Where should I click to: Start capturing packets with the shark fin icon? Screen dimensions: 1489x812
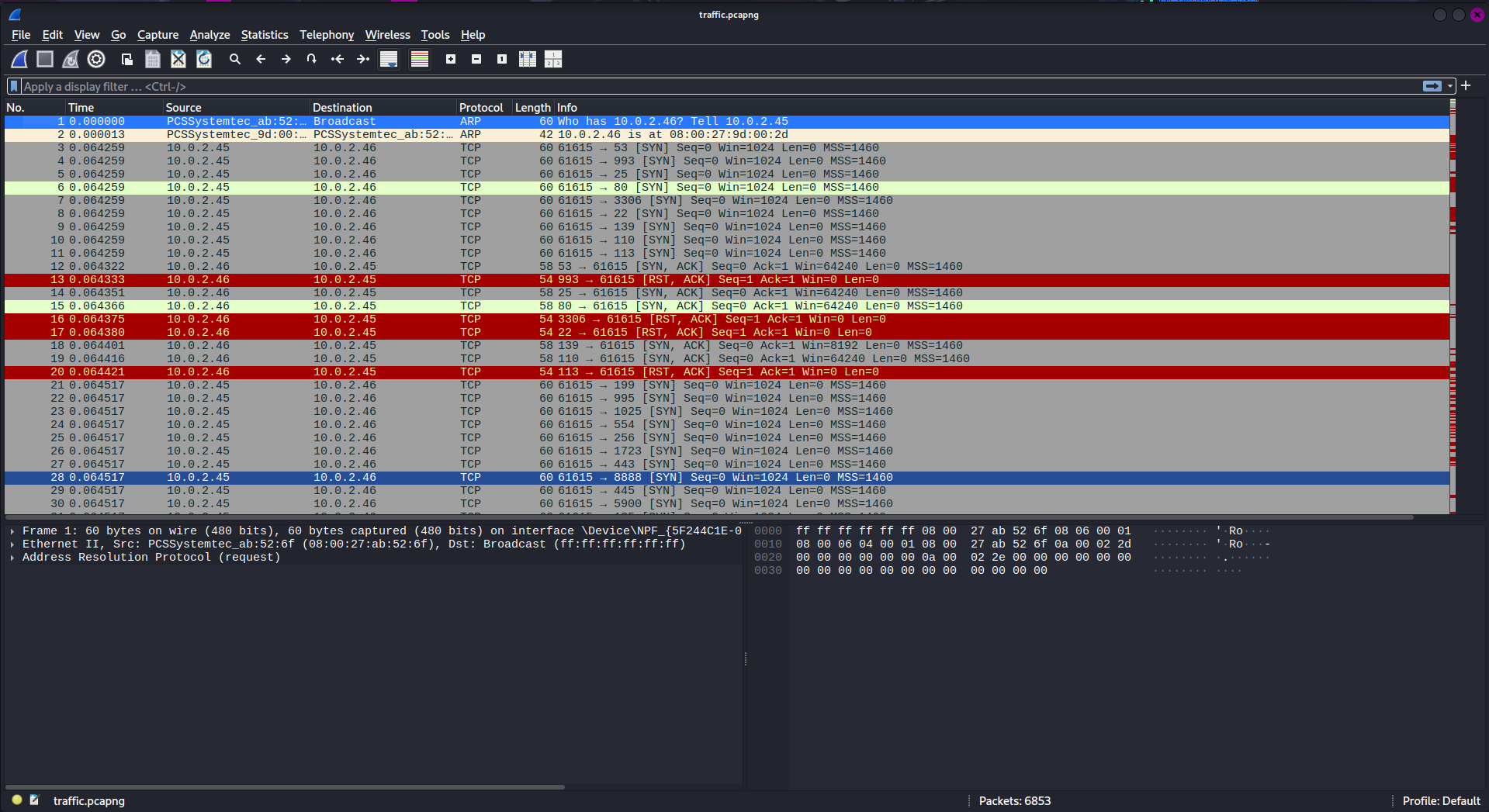click(x=19, y=59)
